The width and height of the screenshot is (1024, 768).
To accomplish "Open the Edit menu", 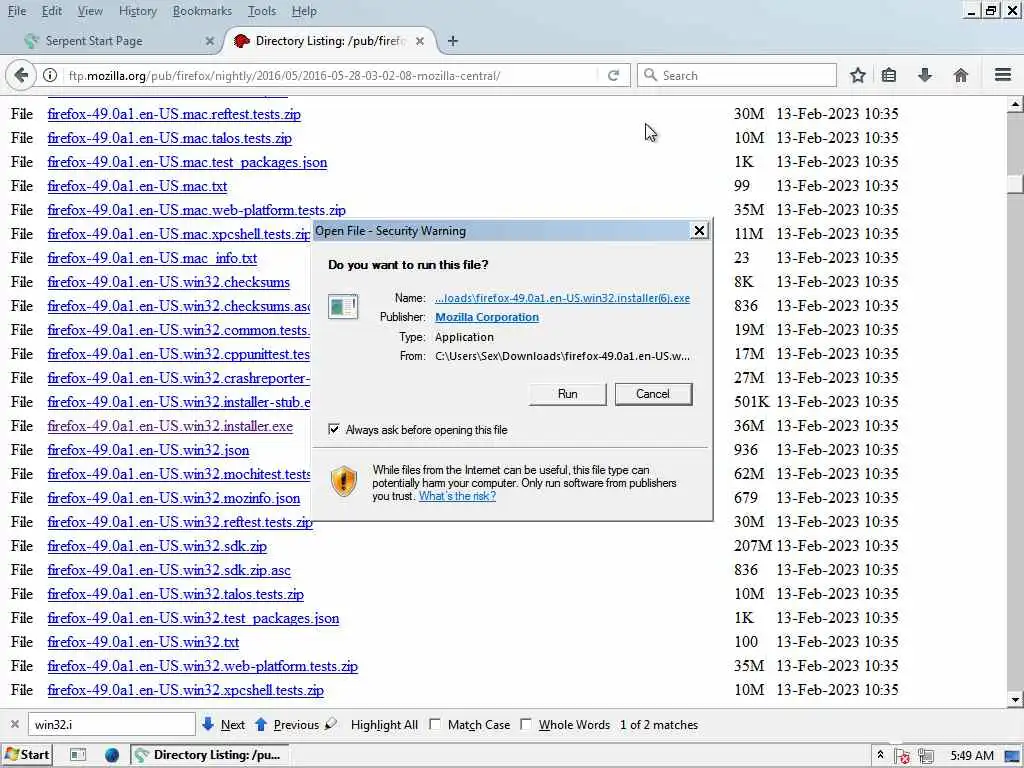I will 52,11.
